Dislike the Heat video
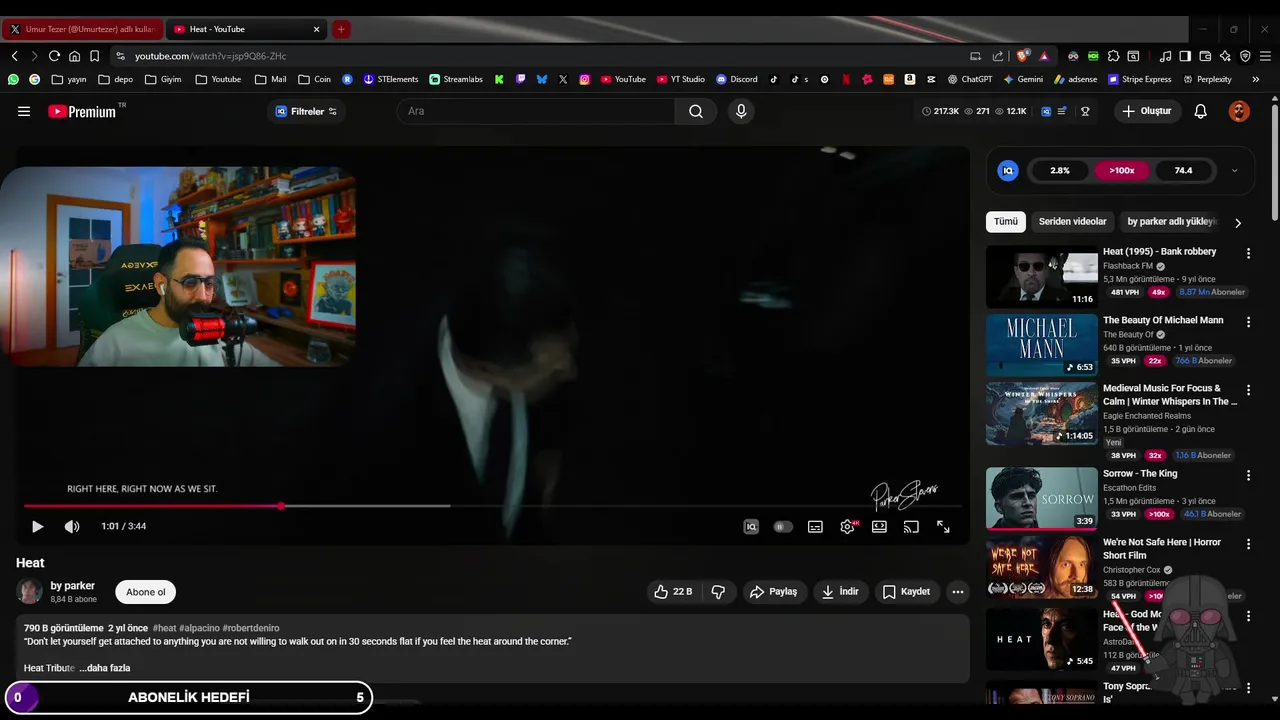1280x720 pixels. pos(718,592)
